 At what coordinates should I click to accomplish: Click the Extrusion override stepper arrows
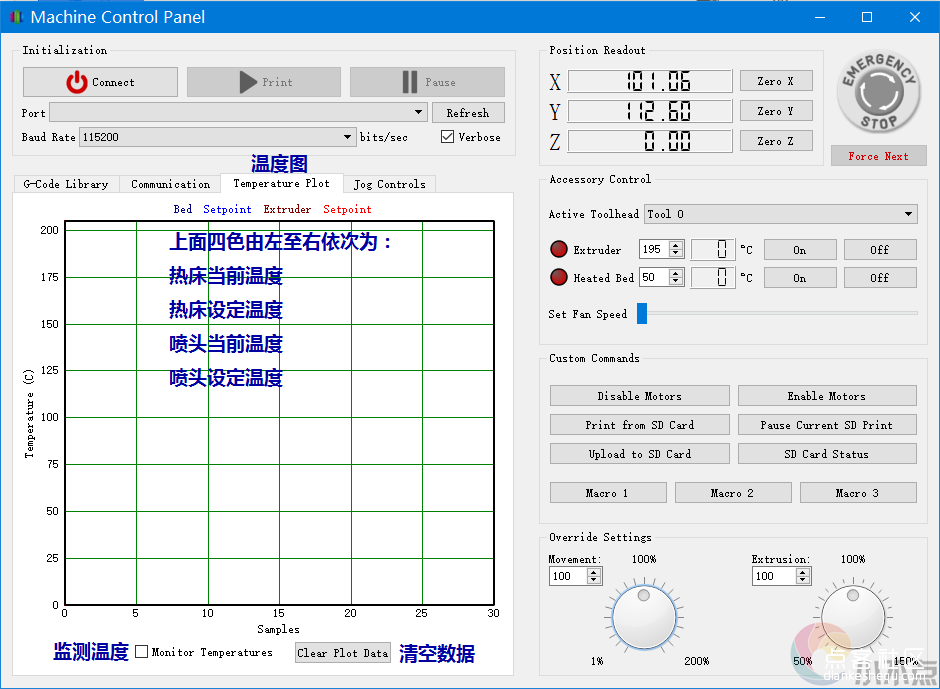[803, 576]
